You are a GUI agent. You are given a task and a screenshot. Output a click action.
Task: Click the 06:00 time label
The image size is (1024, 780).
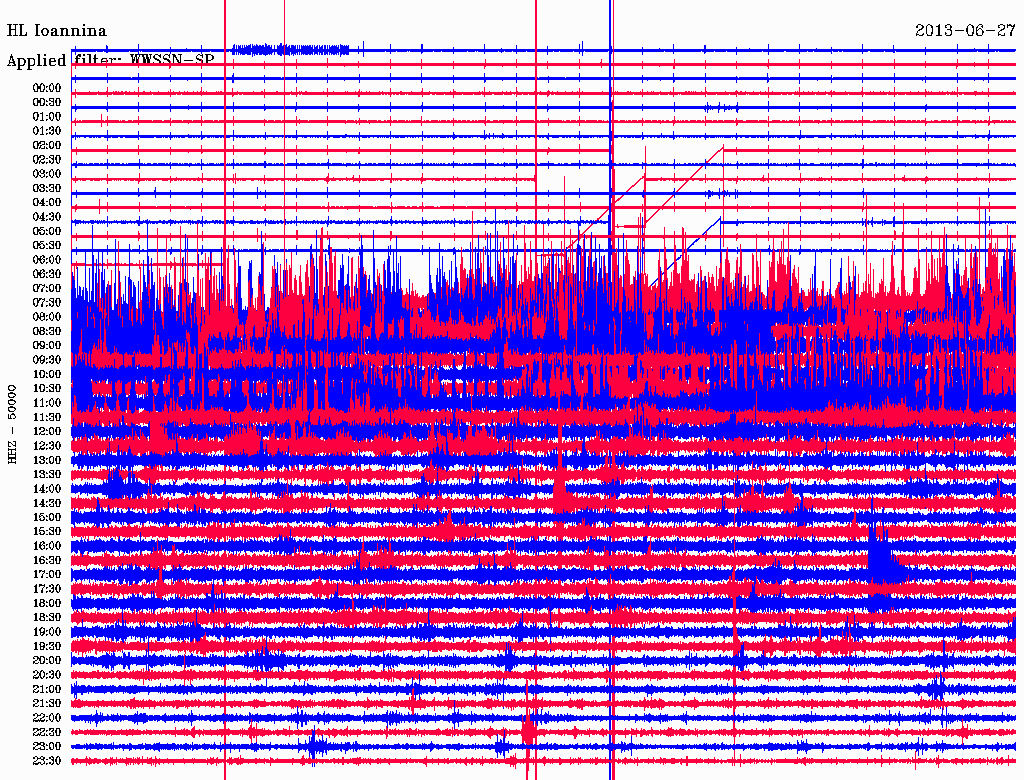click(x=47, y=260)
